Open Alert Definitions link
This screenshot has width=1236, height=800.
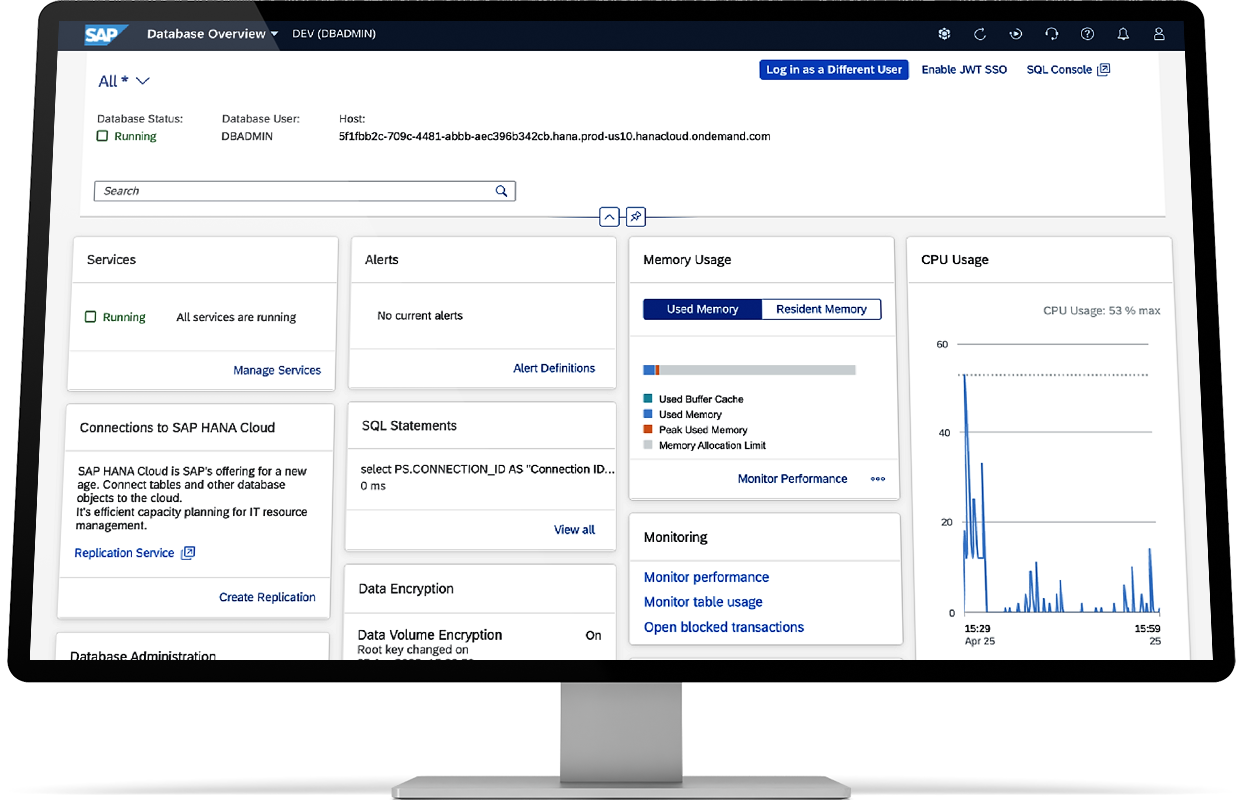coord(554,368)
